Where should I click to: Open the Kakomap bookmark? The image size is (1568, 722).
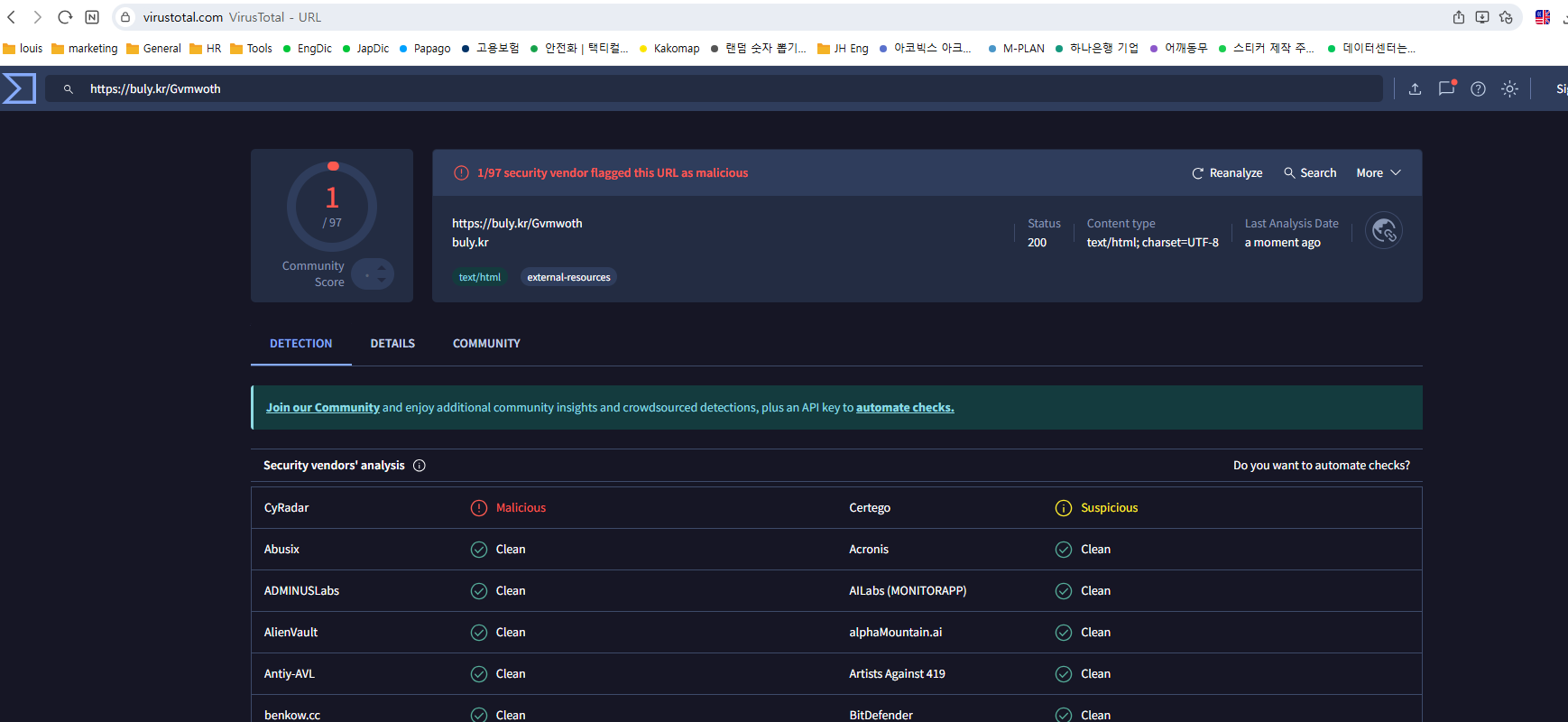click(x=669, y=49)
